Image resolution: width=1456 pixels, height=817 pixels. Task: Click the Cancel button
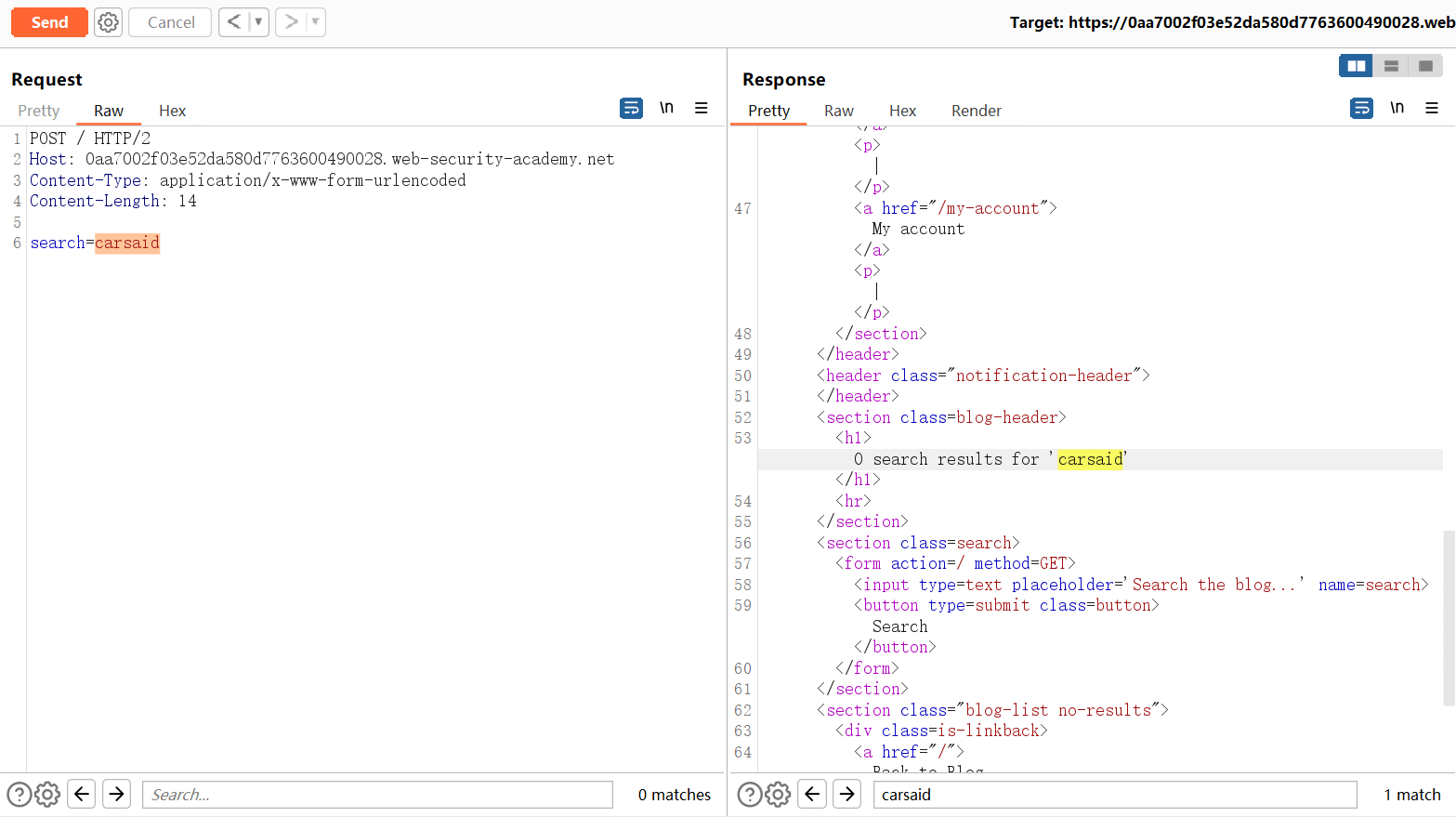click(x=171, y=22)
